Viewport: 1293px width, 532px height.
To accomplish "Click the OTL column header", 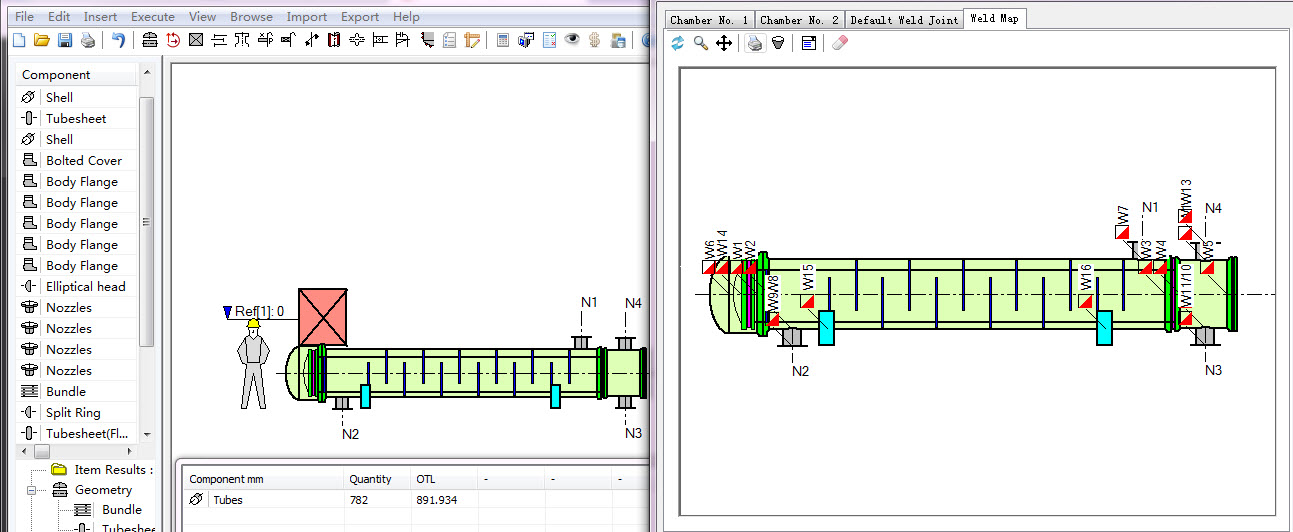I will tap(425, 479).
